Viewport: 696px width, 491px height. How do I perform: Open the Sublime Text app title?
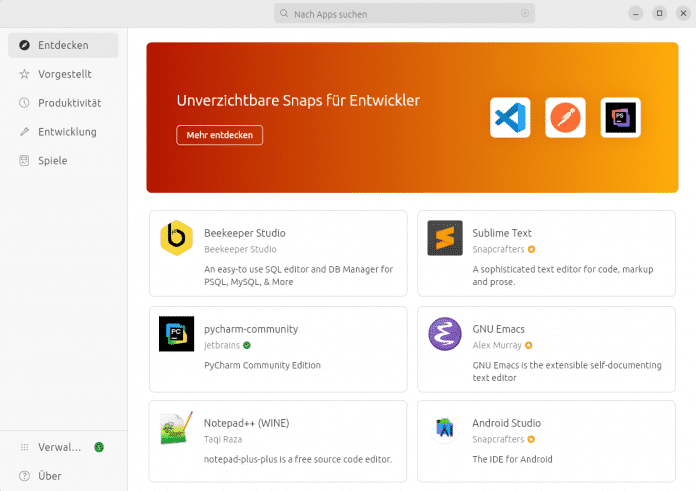(x=502, y=233)
